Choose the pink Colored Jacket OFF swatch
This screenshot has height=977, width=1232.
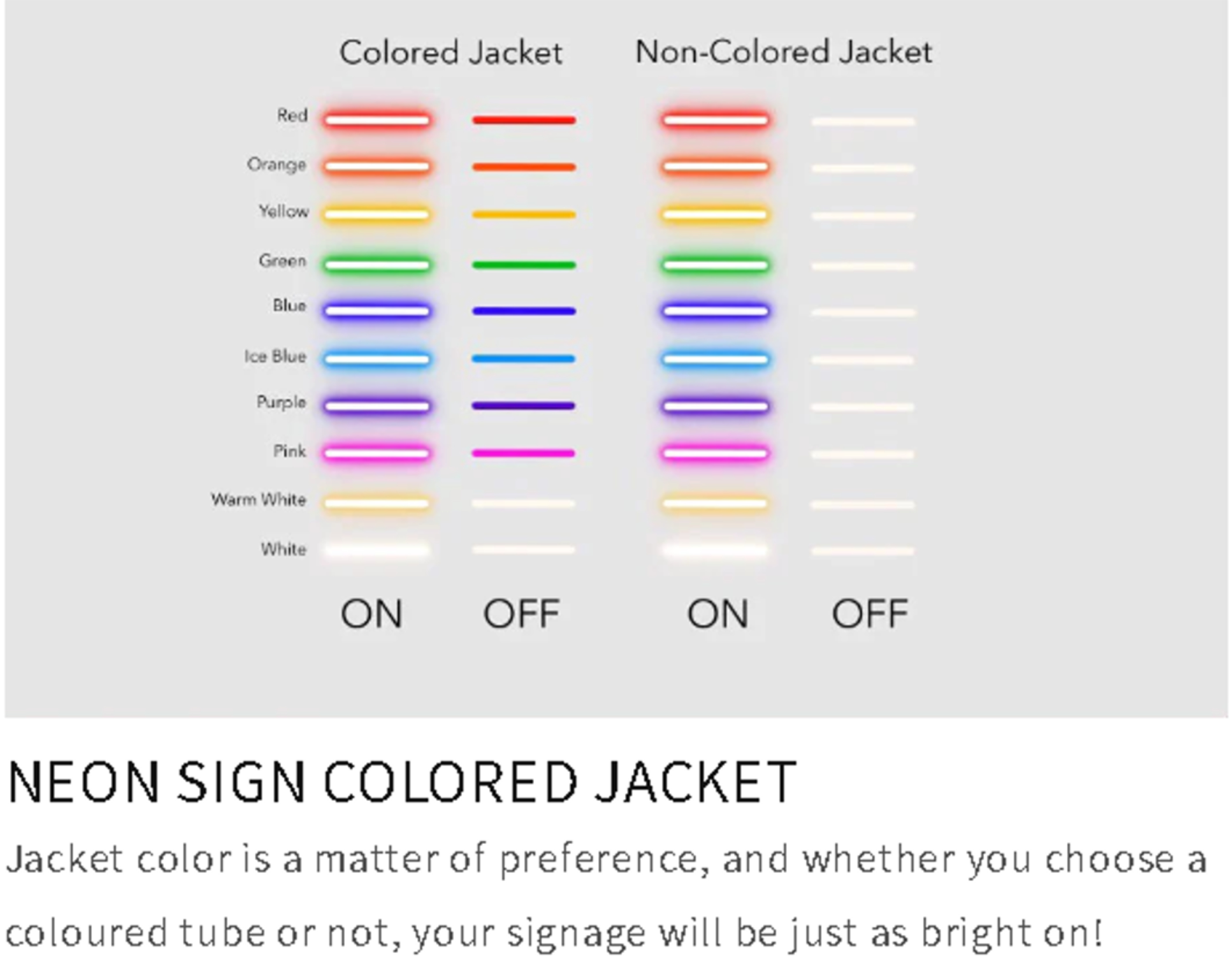point(523,453)
